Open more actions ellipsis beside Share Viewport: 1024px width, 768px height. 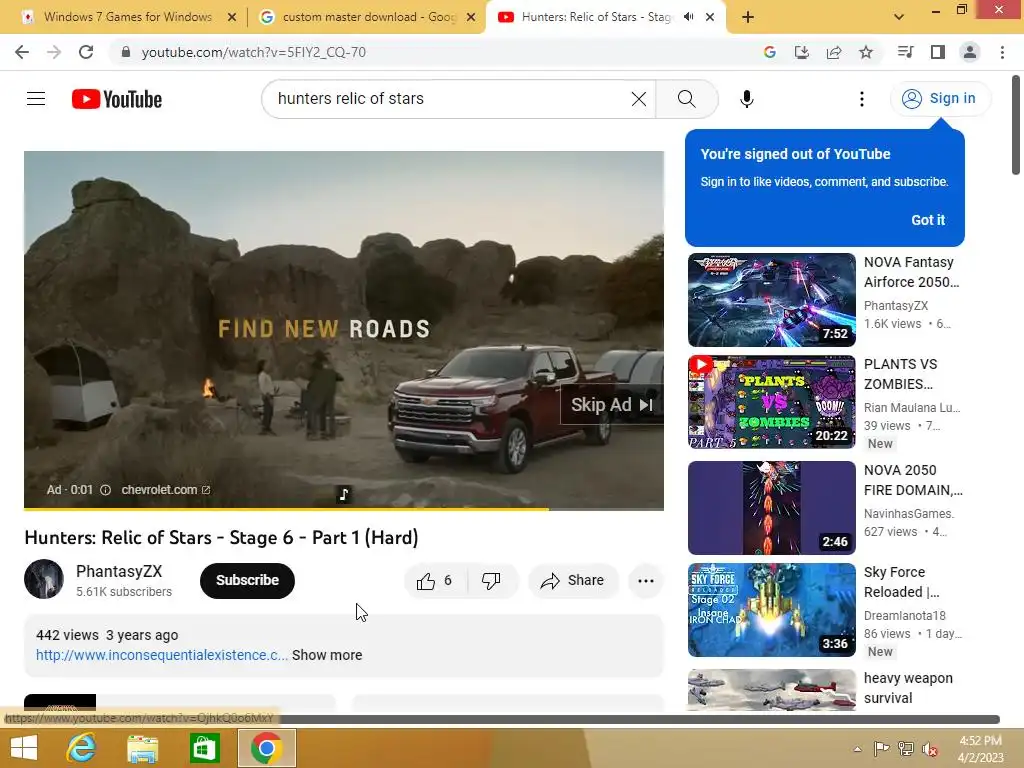[x=645, y=581]
